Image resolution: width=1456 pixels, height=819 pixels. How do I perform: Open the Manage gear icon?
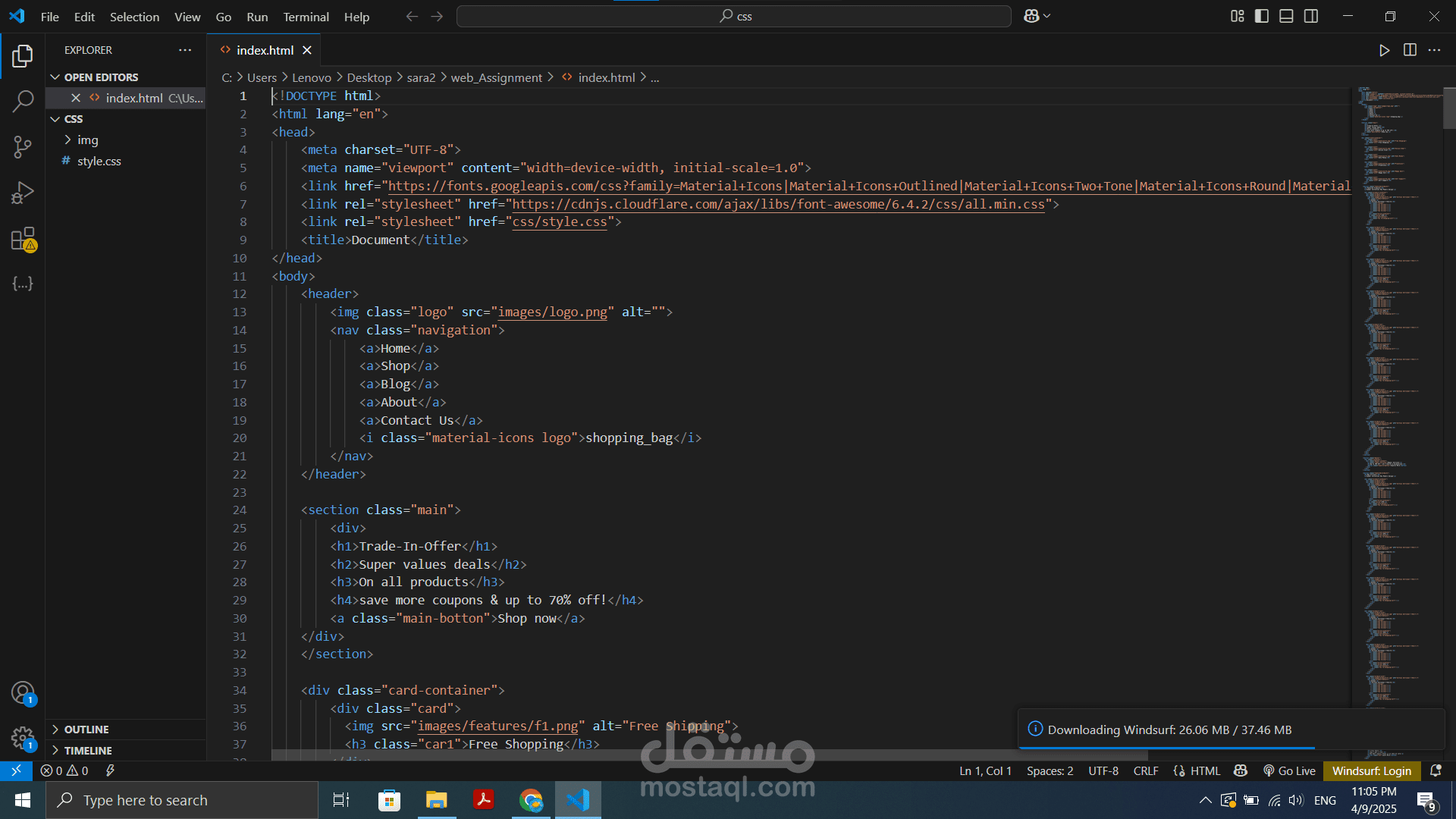[x=23, y=738]
